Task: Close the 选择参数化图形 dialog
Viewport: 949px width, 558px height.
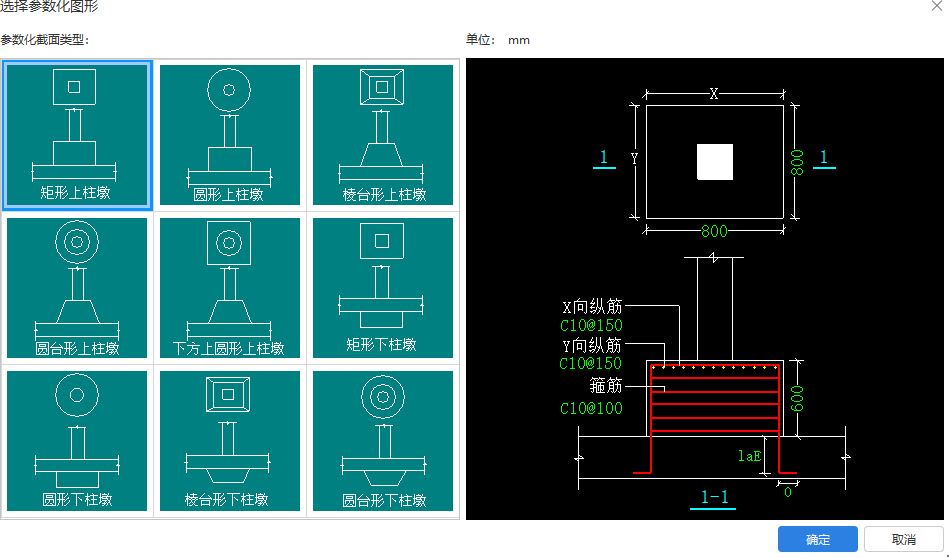Action: [x=936, y=5]
